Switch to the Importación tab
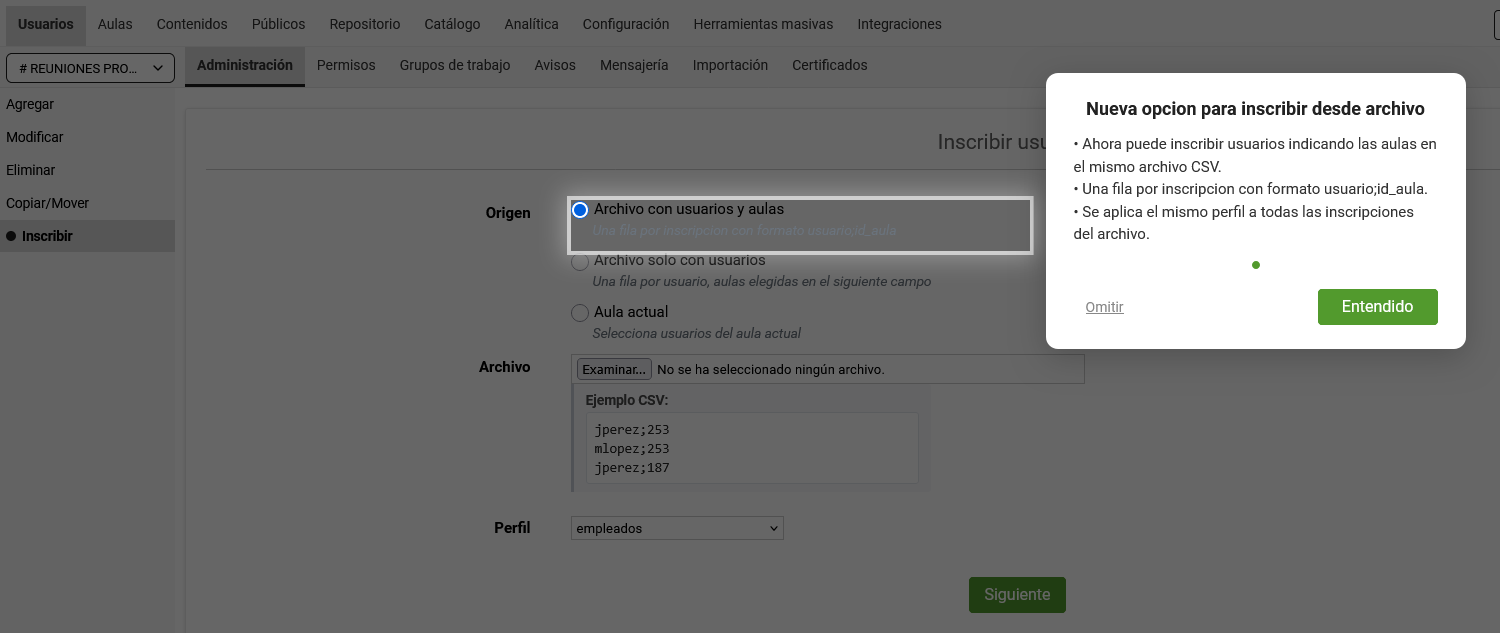Image resolution: width=1500 pixels, height=633 pixels. pos(730,65)
